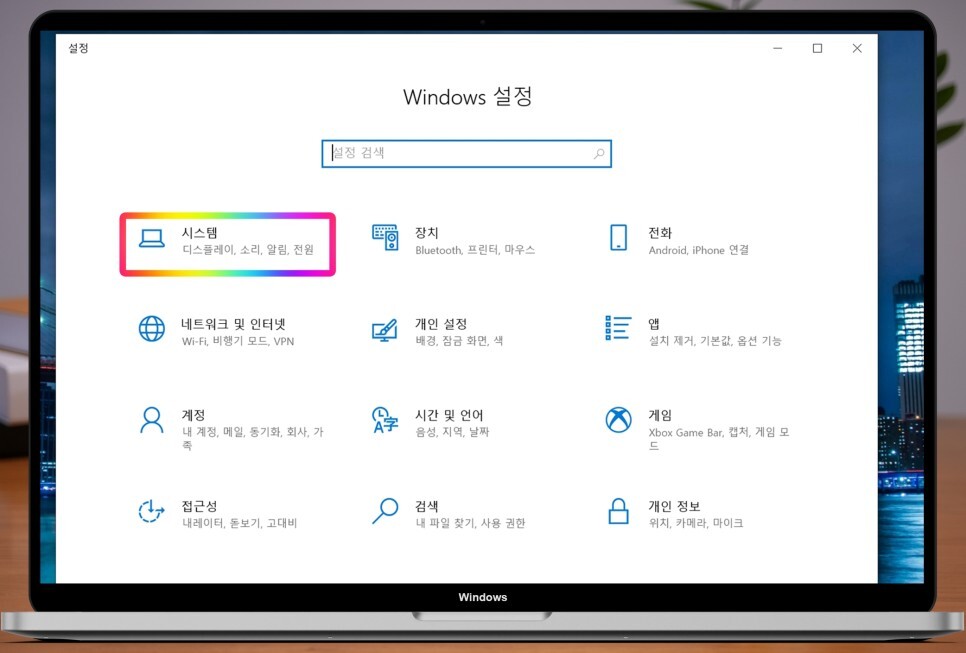Open 게임 settings title
The height and width of the screenshot is (653, 966).
tap(660, 415)
